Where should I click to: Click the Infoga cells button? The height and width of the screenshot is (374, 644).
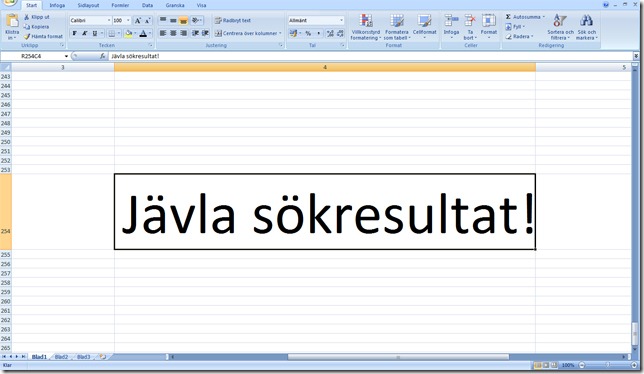pos(451,26)
